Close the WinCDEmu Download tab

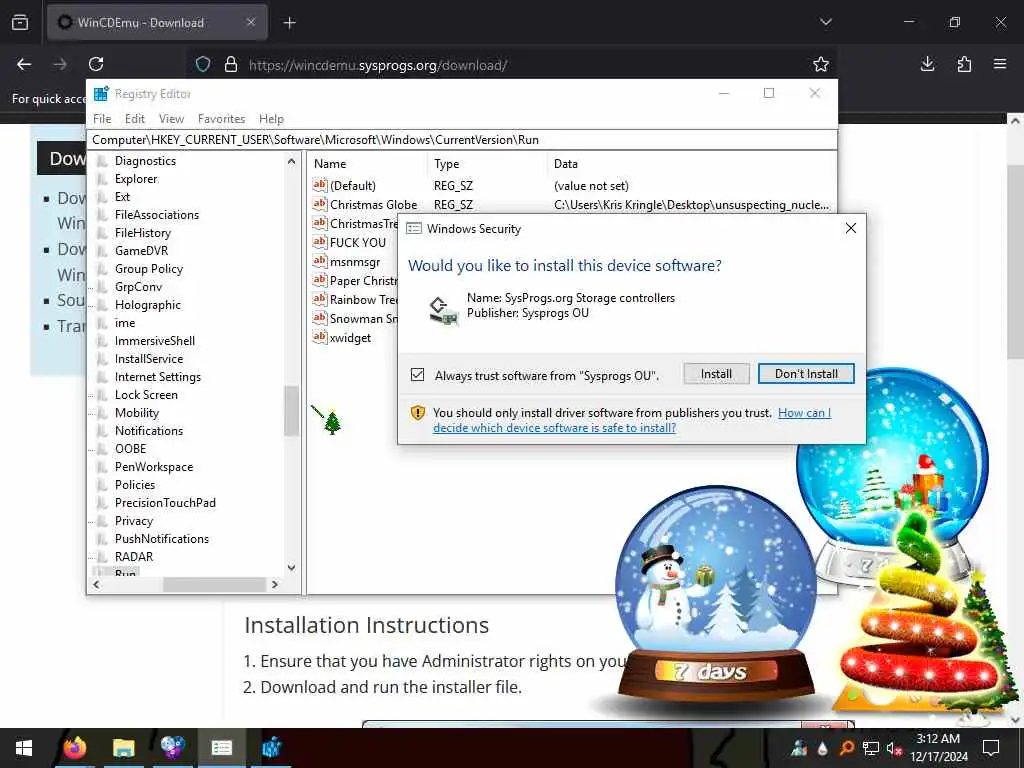pyautogui.click(x=251, y=22)
